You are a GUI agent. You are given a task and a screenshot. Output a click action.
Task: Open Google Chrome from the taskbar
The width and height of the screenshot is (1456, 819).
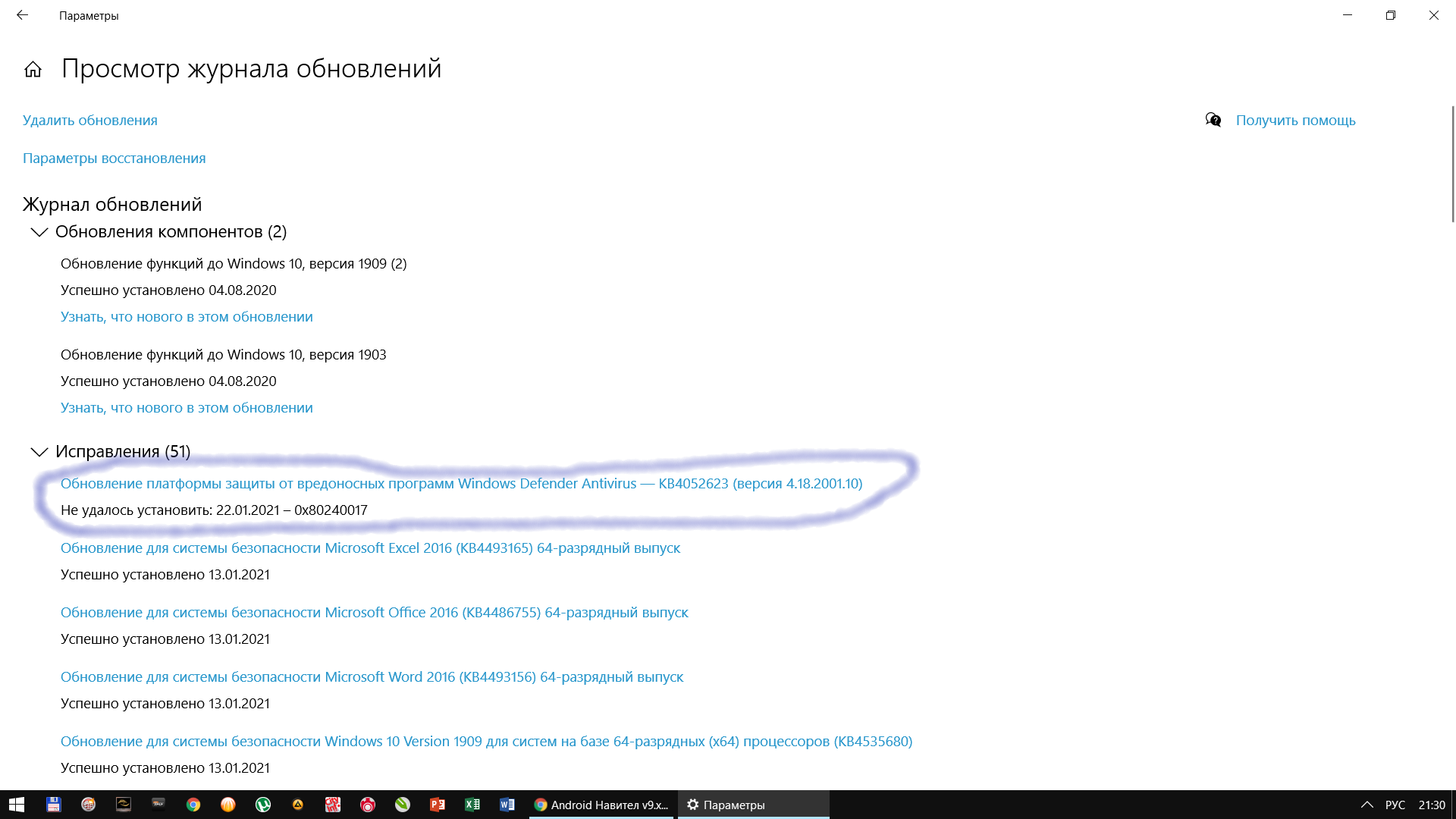[193, 805]
